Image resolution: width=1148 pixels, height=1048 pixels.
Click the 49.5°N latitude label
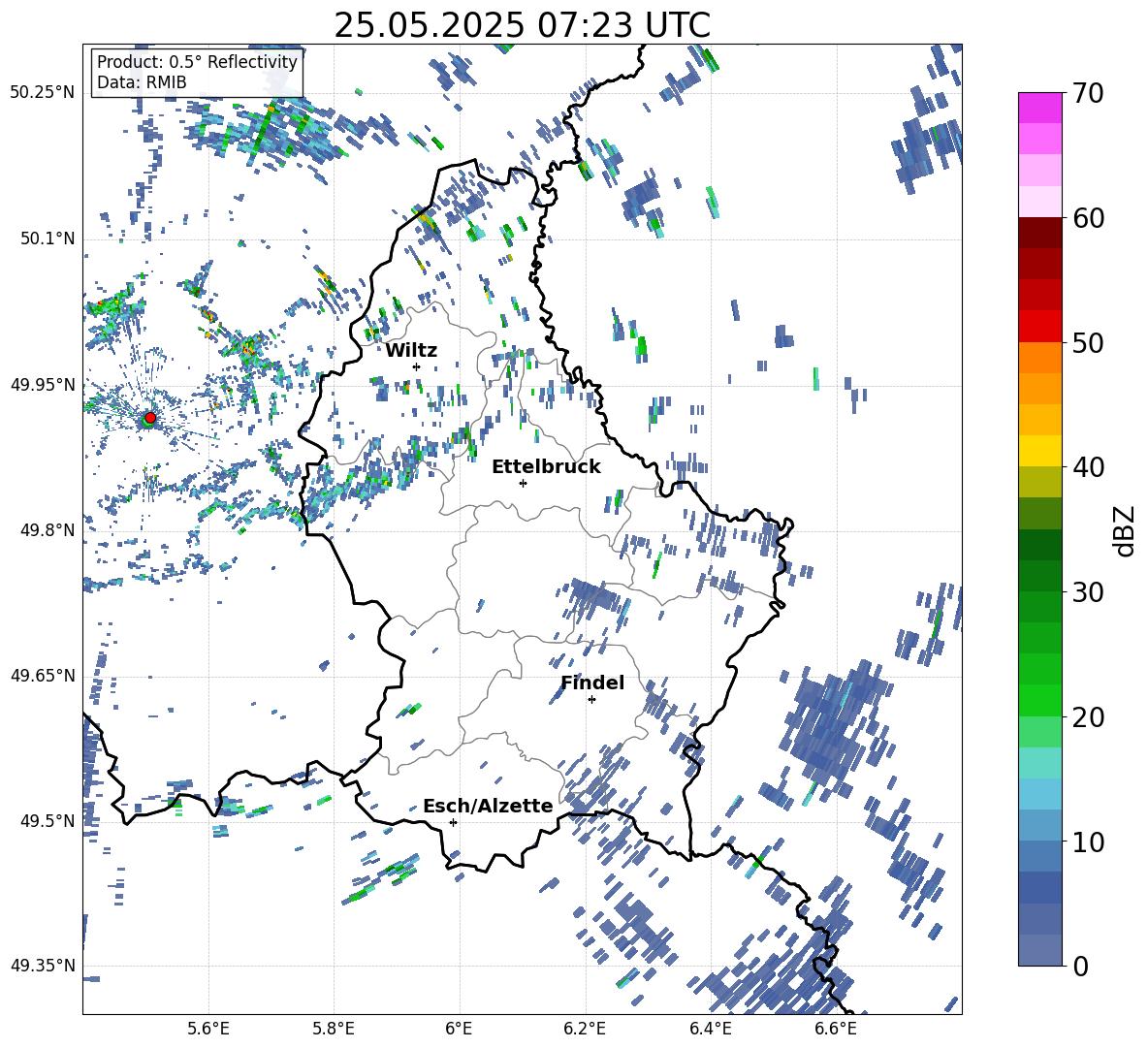[x=47, y=820]
